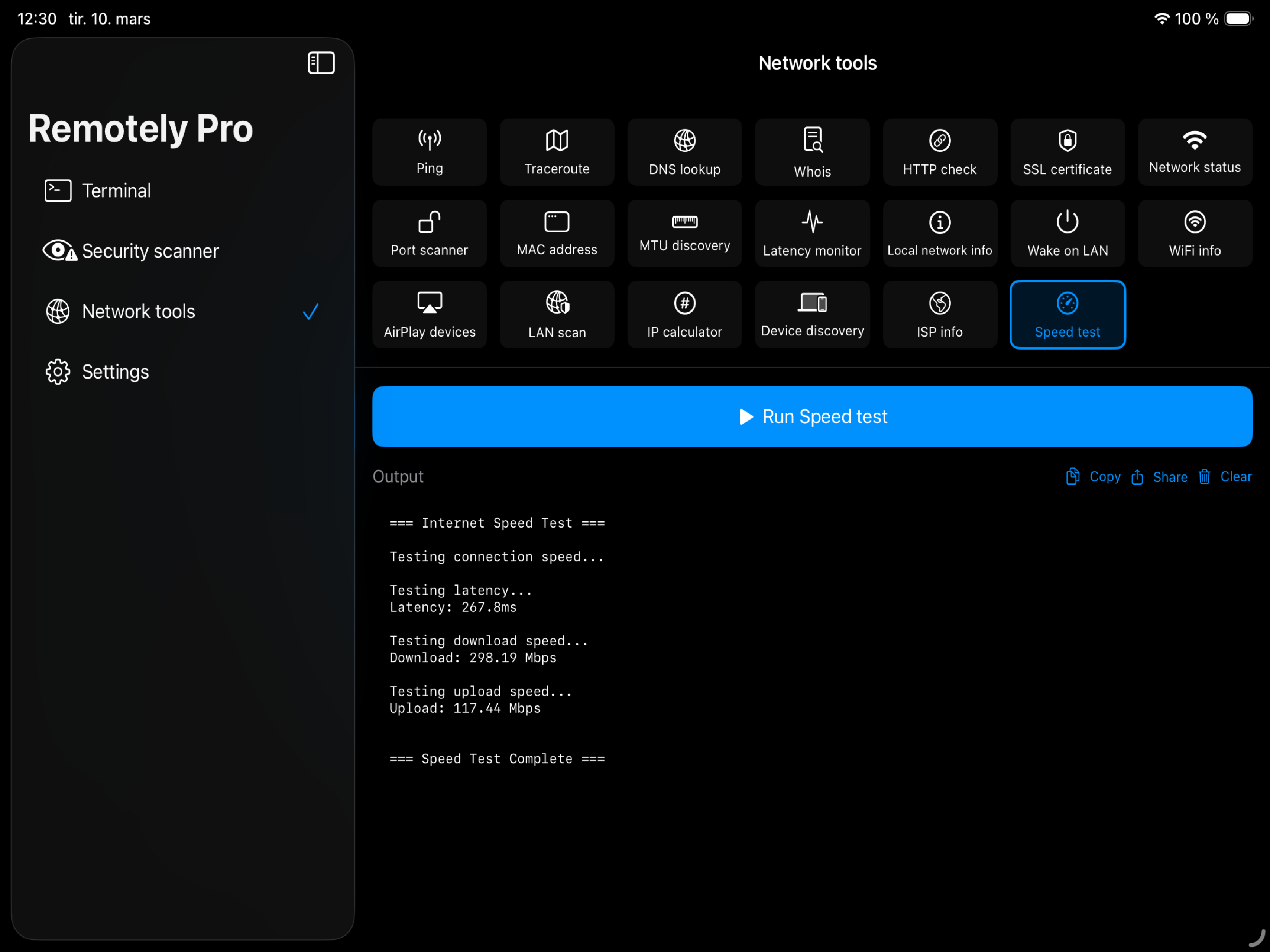Image resolution: width=1270 pixels, height=952 pixels.
Task: Share the speed test output
Action: pos(1159,477)
